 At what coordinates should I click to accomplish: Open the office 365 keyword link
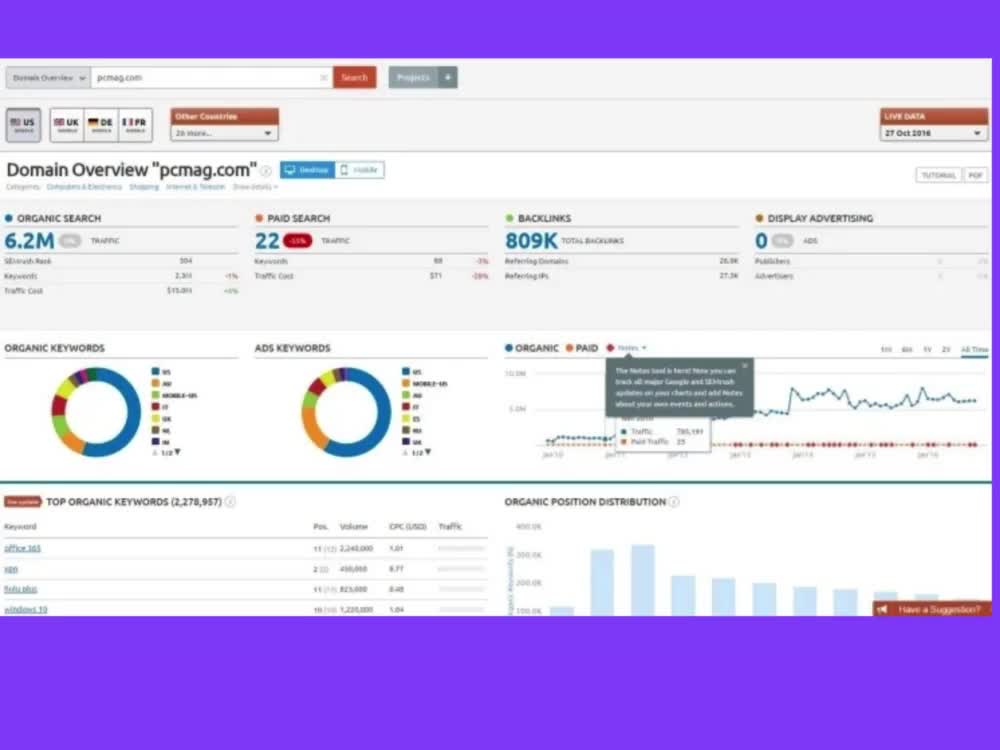[22, 548]
